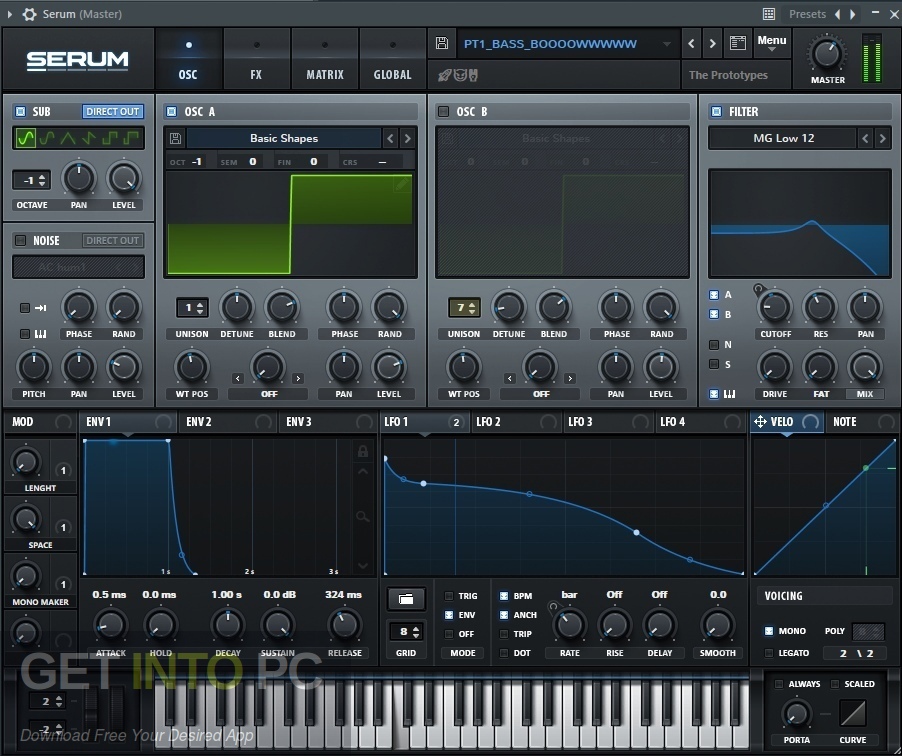This screenshot has height=756, width=902.
Task: Open the preset name dropdown arrow
Action: (666, 44)
